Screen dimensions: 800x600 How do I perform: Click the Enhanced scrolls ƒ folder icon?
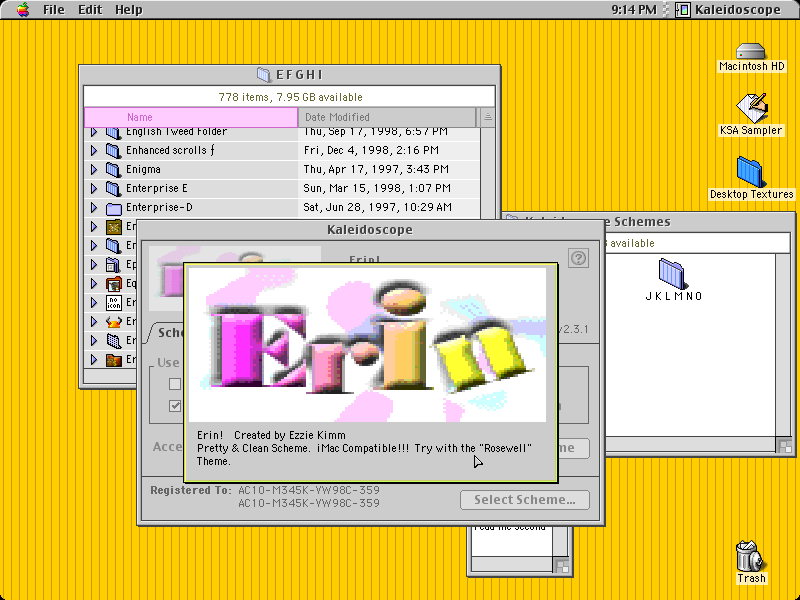point(113,150)
